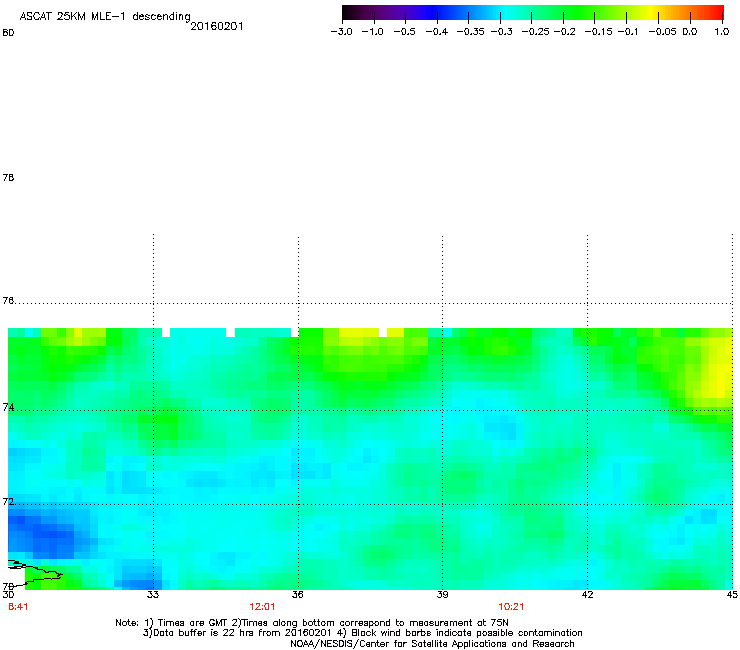740x650 pixels.
Task: Click the -0.15 color scale label
Action: tap(598, 32)
